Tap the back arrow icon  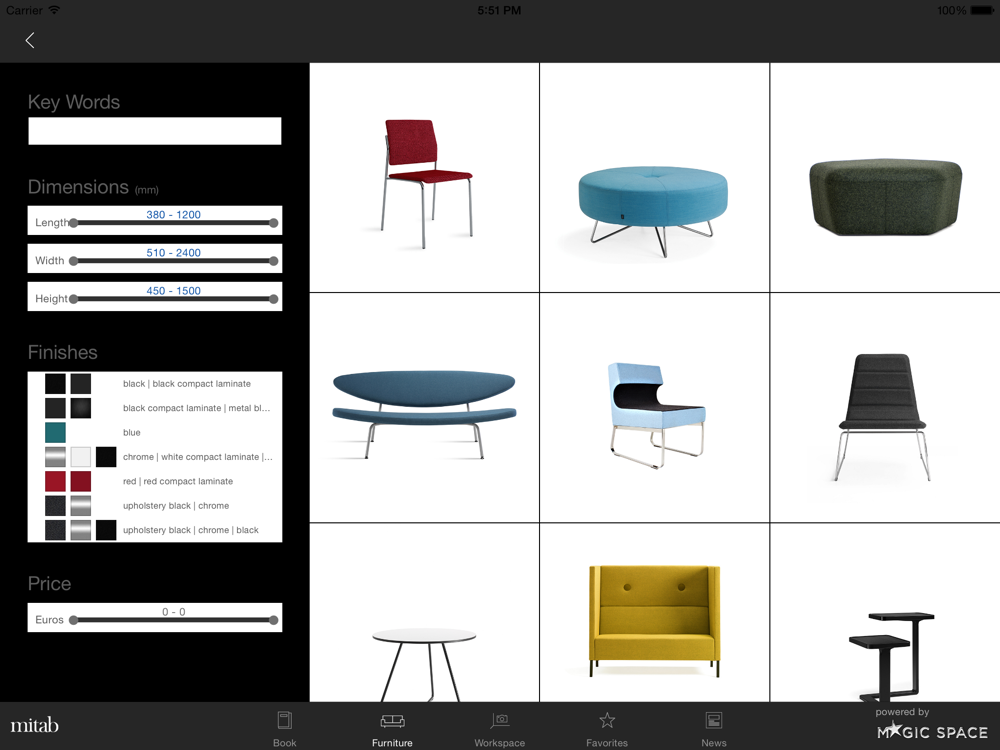pos(29,40)
